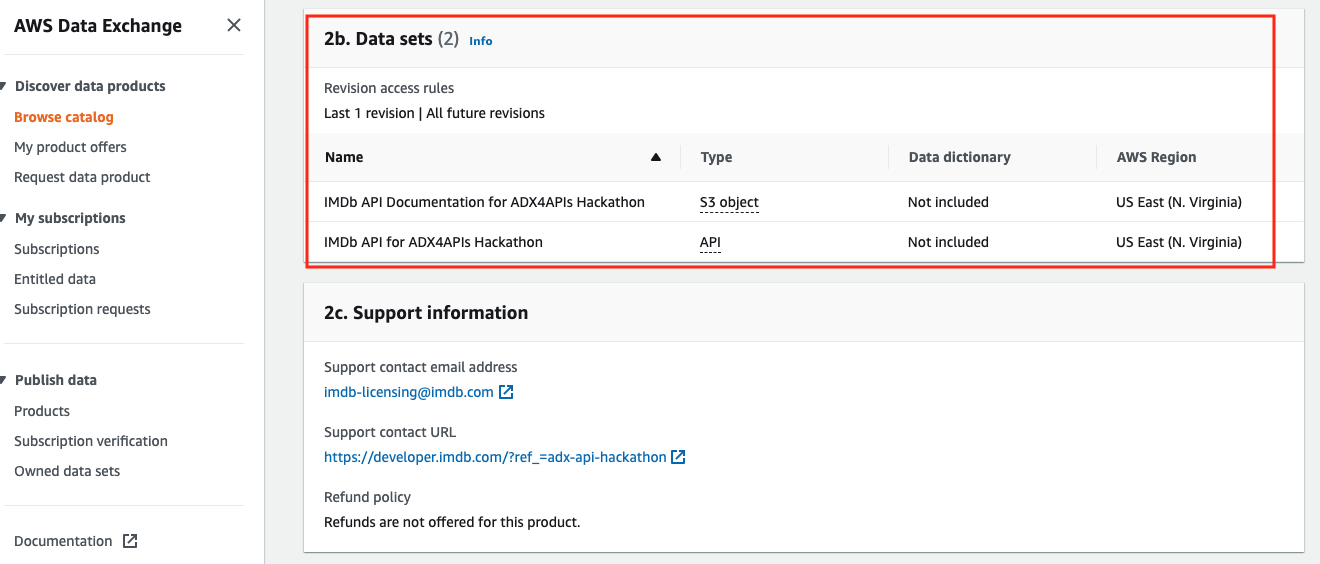Open Request data product page
Screen dimensions: 1320x564
82,177
